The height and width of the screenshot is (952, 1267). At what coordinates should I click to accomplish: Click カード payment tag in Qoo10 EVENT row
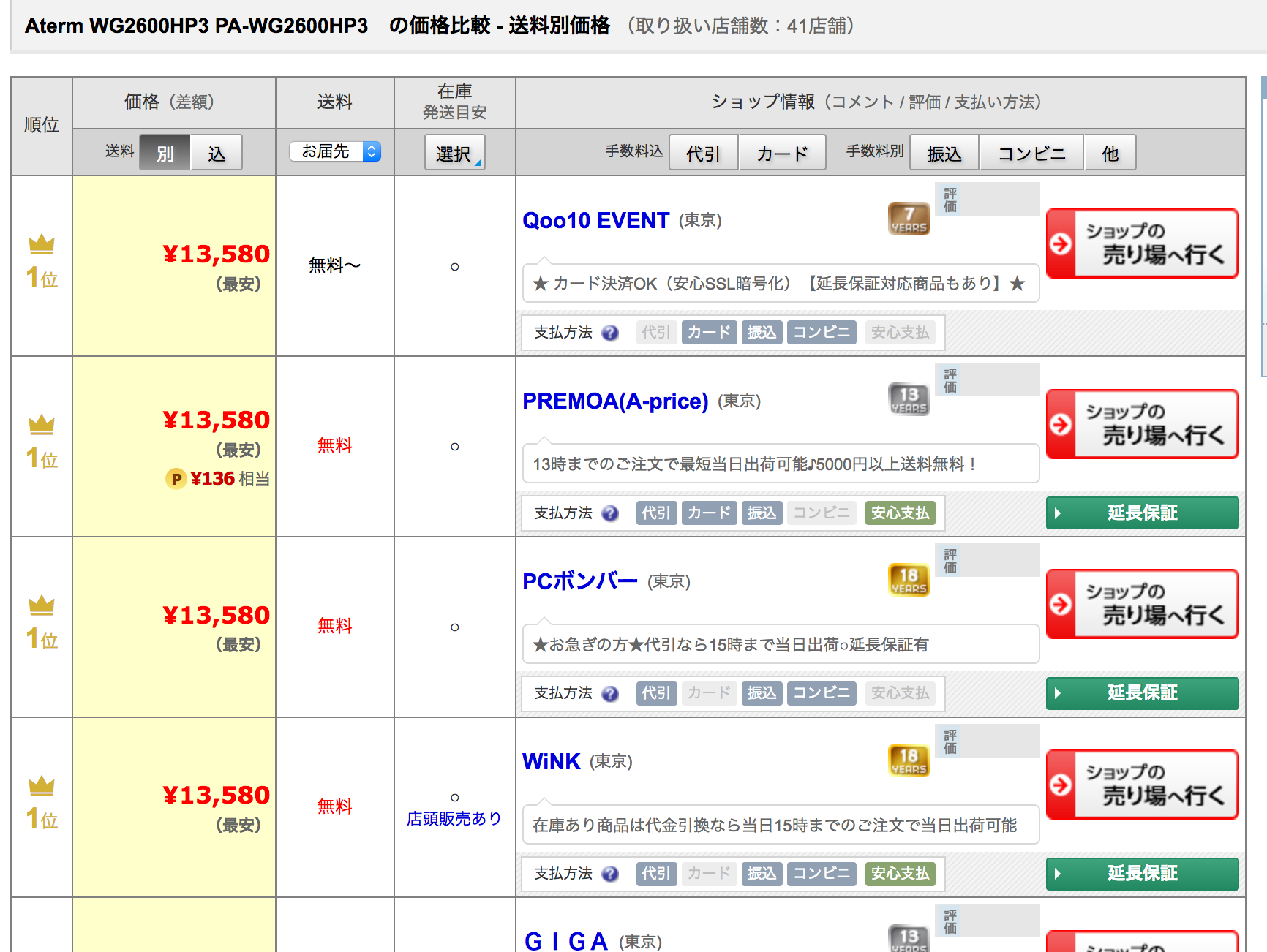pos(709,333)
